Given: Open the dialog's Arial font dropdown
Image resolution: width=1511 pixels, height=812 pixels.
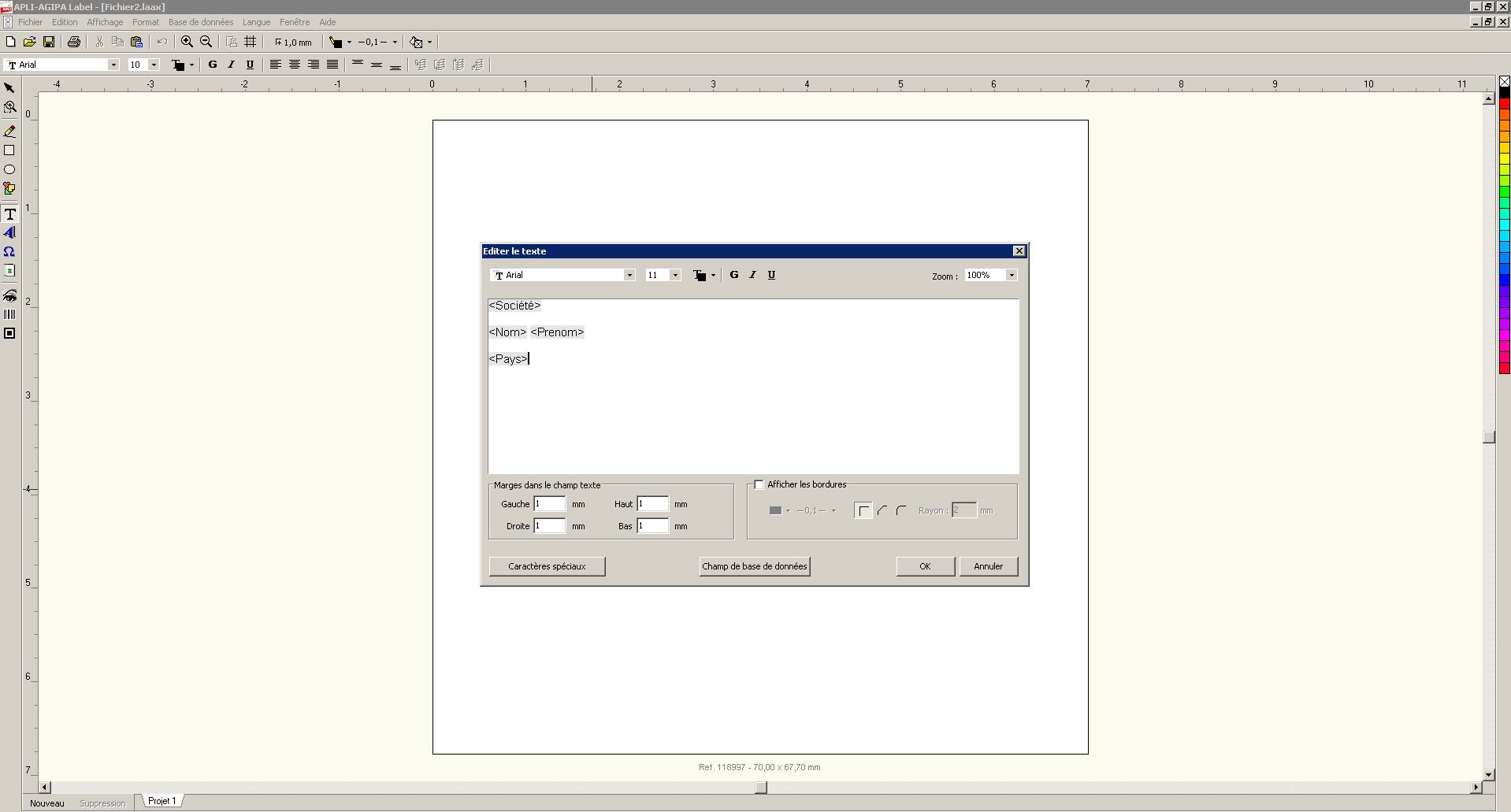Looking at the screenshot, I should click(629, 275).
